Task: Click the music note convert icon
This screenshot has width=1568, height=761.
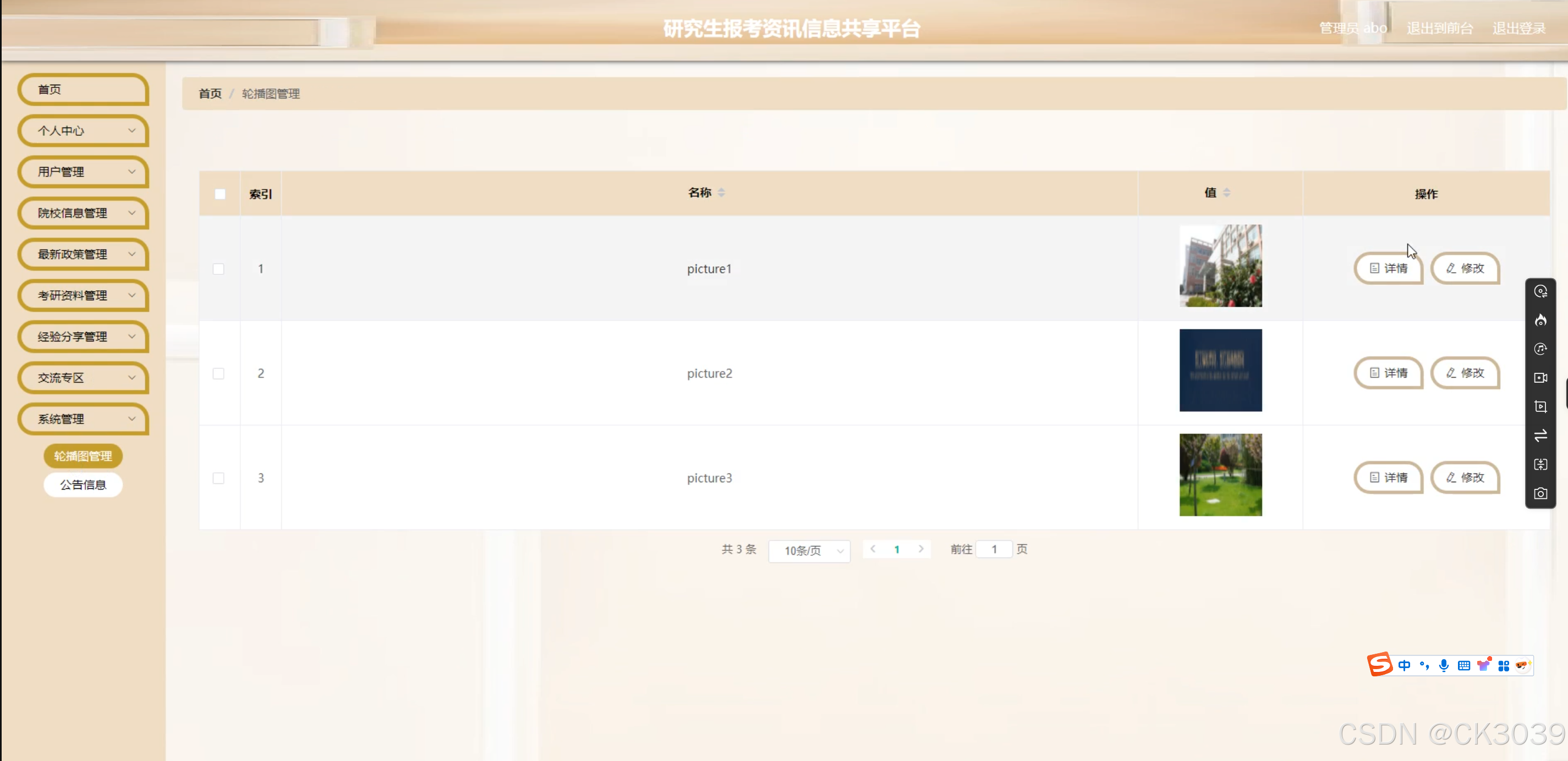Action: point(1540,349)
